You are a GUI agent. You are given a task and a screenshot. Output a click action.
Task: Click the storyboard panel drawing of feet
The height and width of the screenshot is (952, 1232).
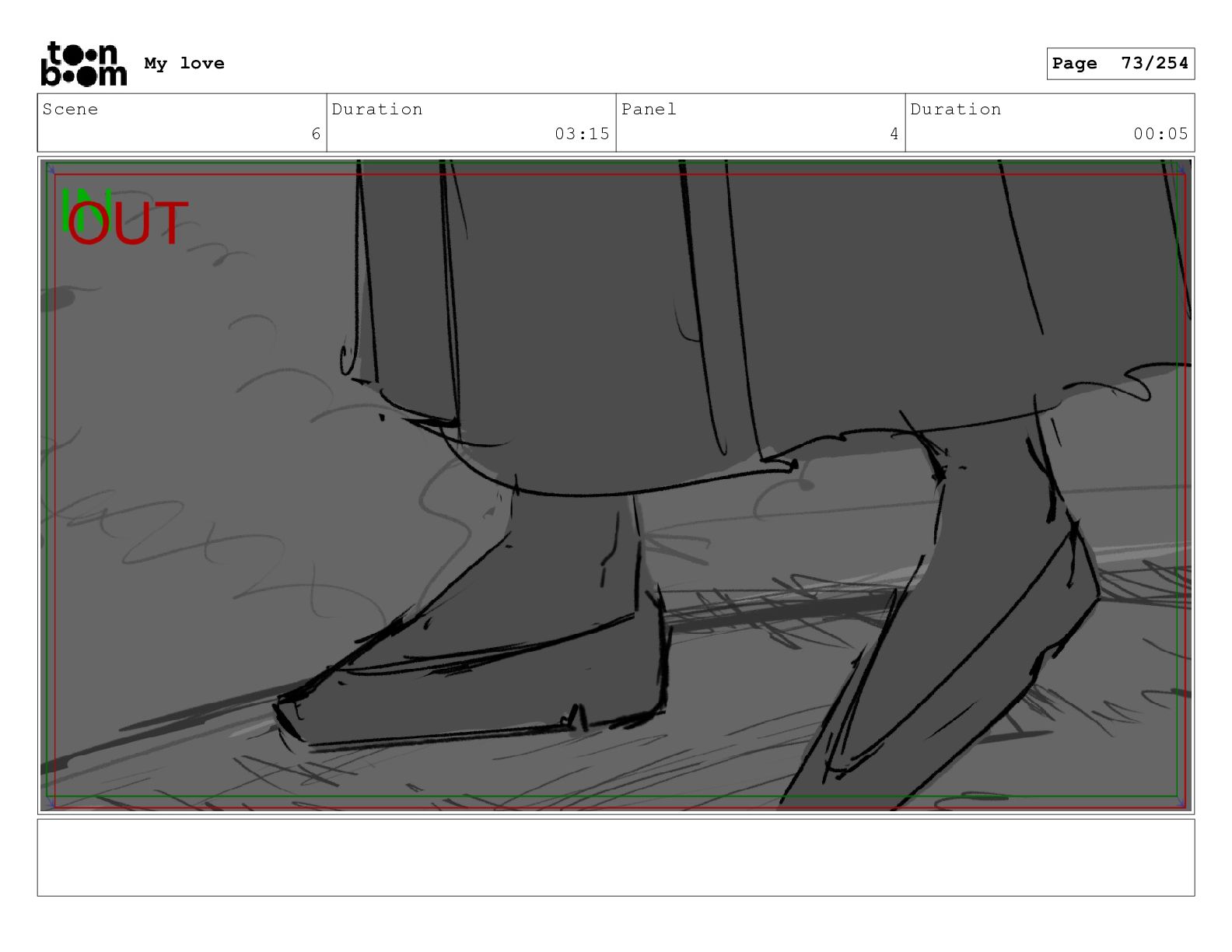click(616, 485)
